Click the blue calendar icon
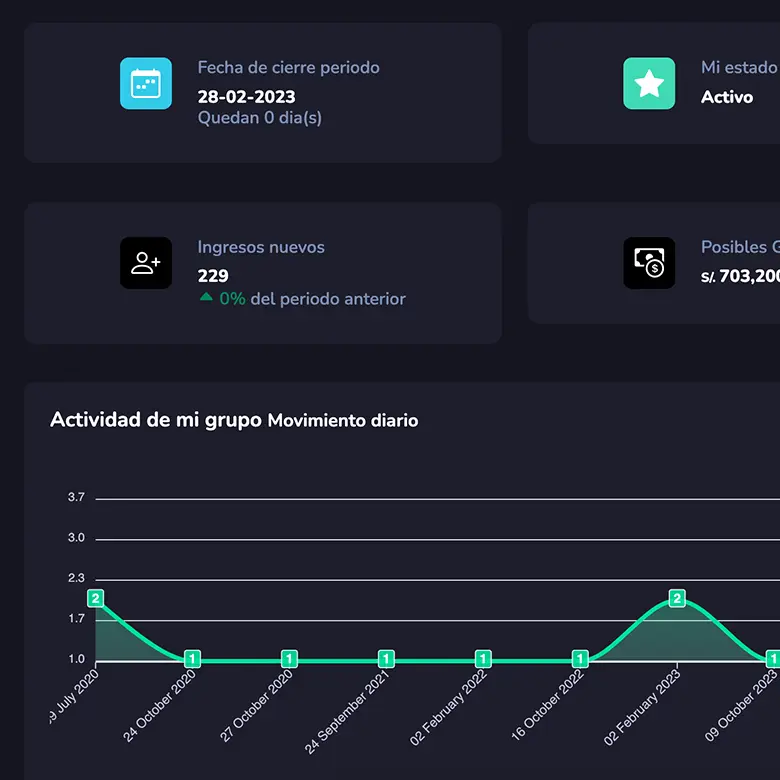The height and width of the screenshot is (780, 780). point(146,83)
